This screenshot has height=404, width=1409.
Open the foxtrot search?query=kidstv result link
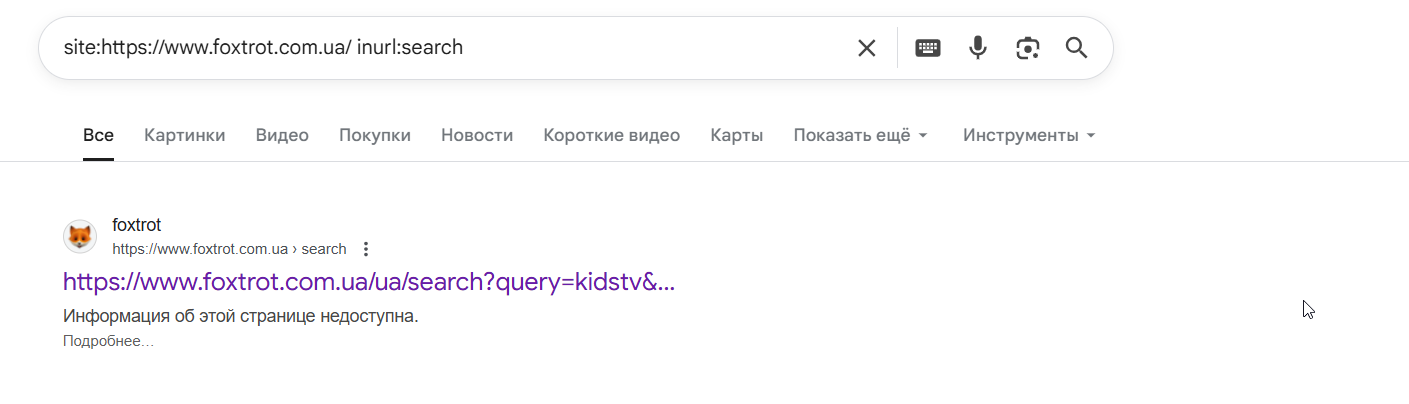click(x=369, y=282)
